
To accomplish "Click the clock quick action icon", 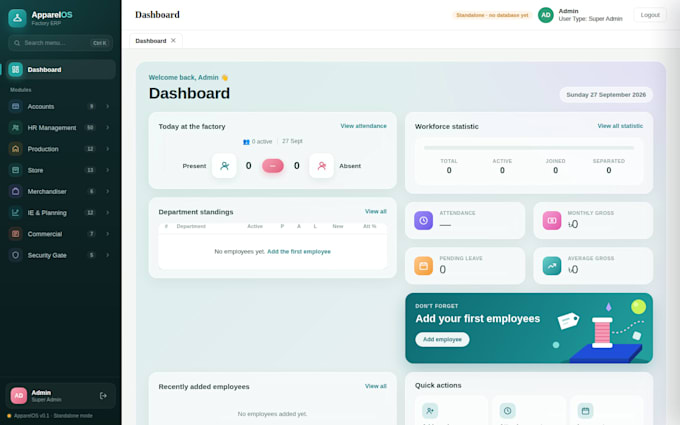I will pyautogui.click(x=507, y=410).
